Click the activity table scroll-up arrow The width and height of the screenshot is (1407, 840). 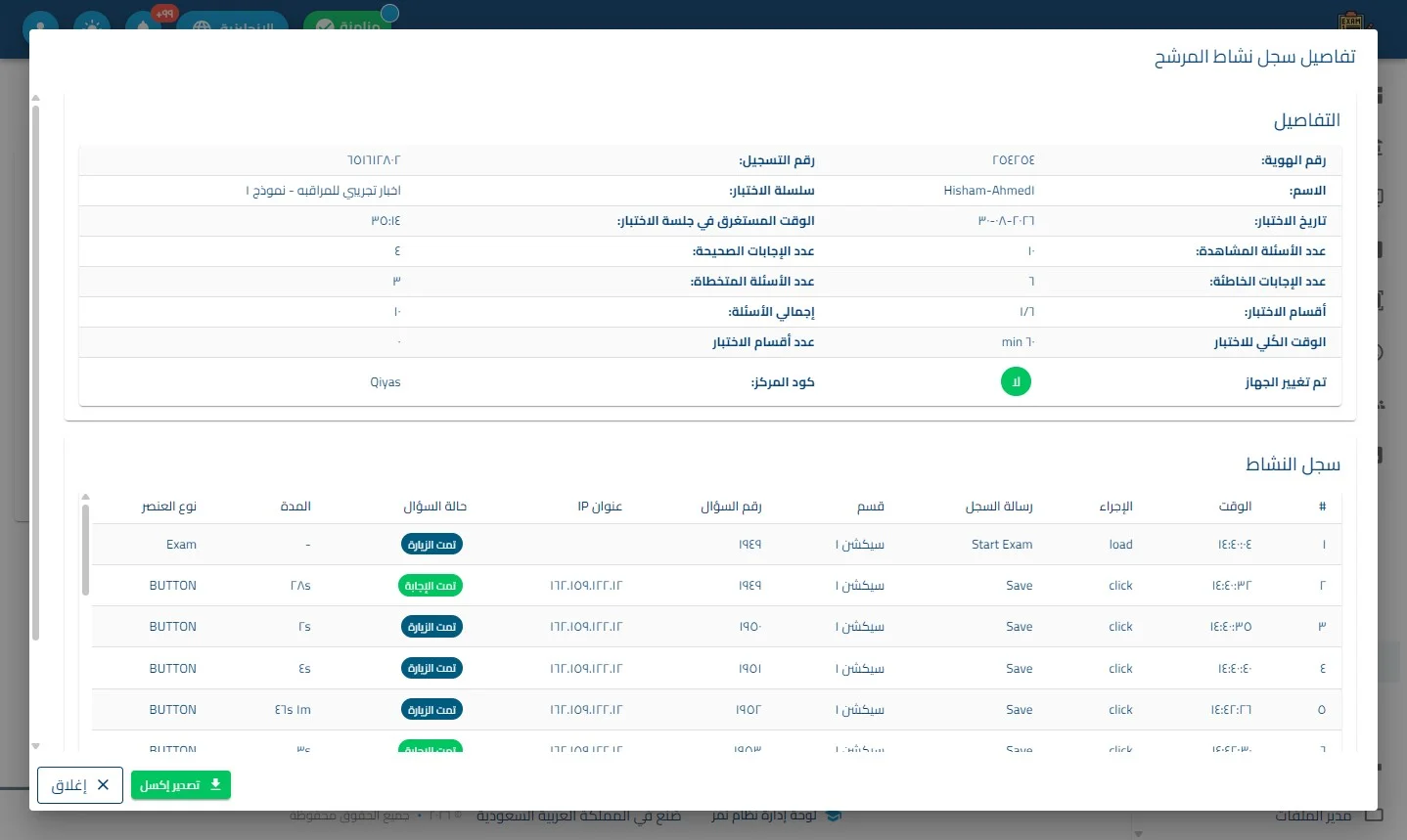pos(86,497)
